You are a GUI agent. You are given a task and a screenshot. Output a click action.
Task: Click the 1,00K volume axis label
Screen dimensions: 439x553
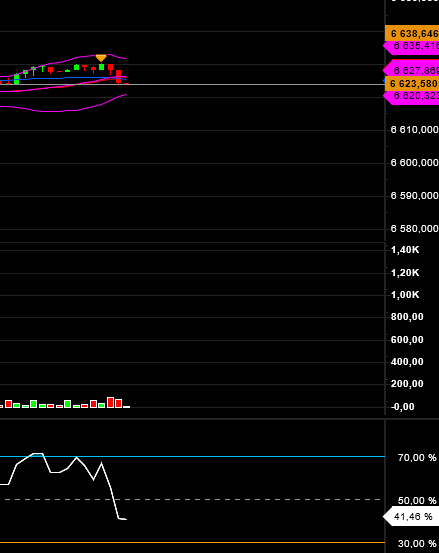click(x=405, y=295)
